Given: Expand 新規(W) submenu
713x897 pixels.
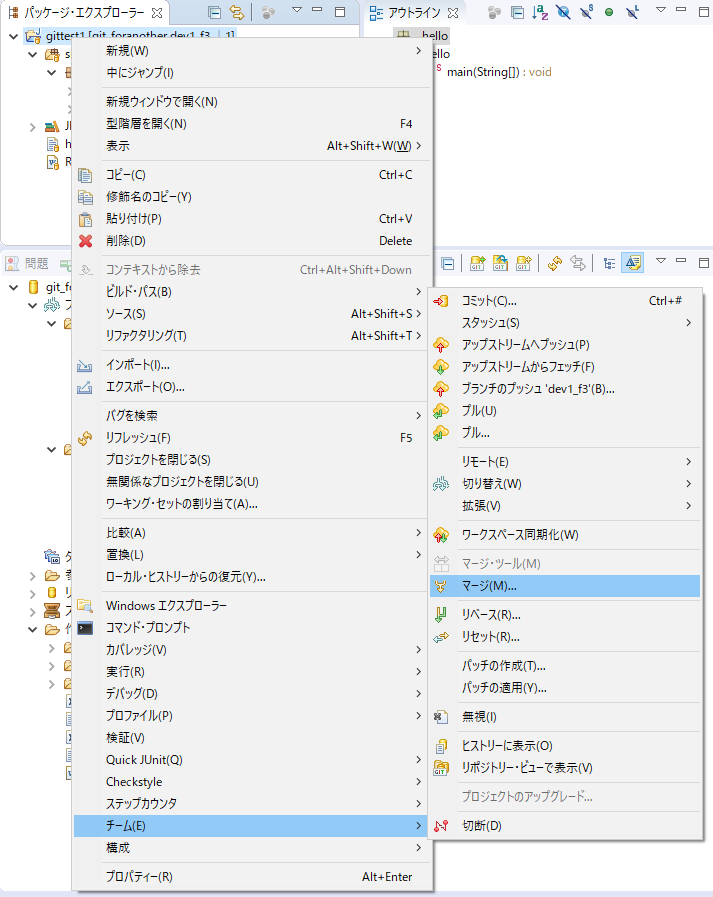Looking at the screenshot, I should pyautogui.click(x=252, y=51).
